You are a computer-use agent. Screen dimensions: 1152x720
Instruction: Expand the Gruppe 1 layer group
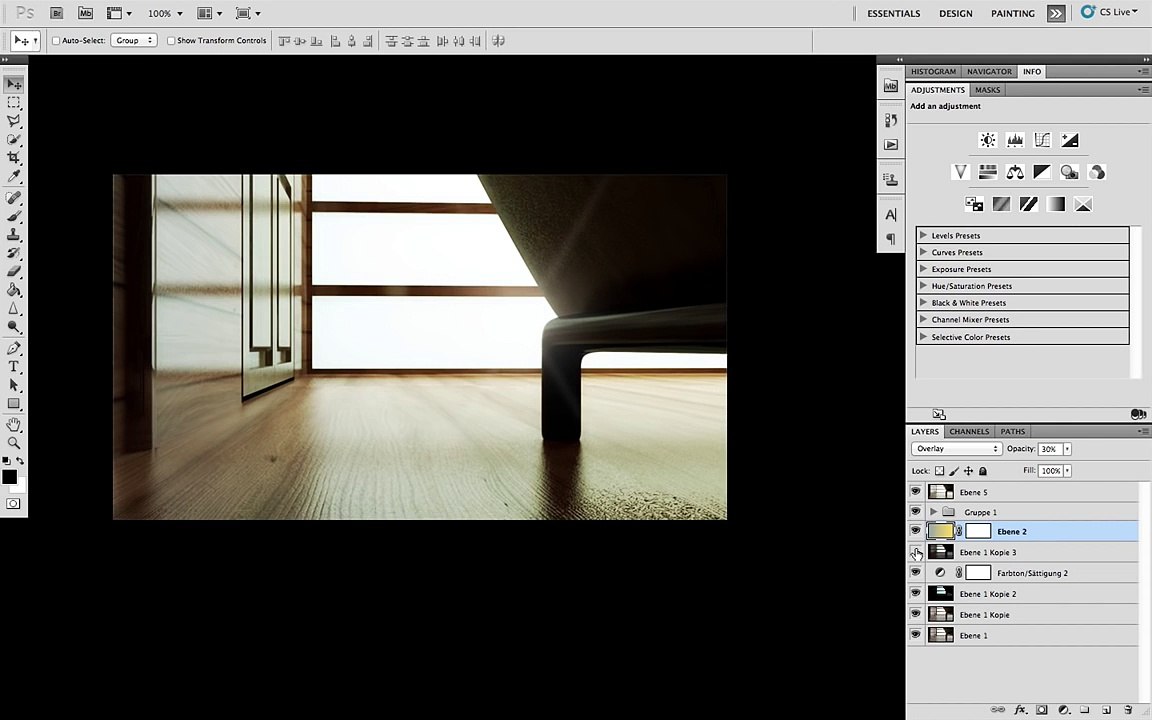(933, 511)
